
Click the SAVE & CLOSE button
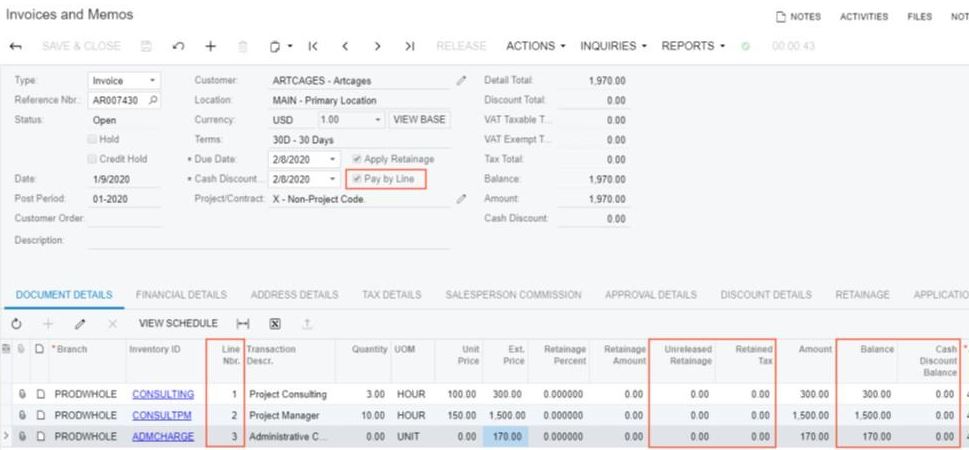click(x=82, y=46)
